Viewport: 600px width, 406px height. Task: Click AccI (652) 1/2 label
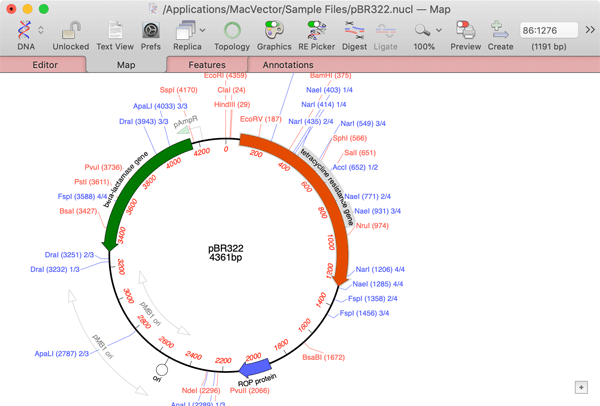pyautogui.click(x=355, y=167)
